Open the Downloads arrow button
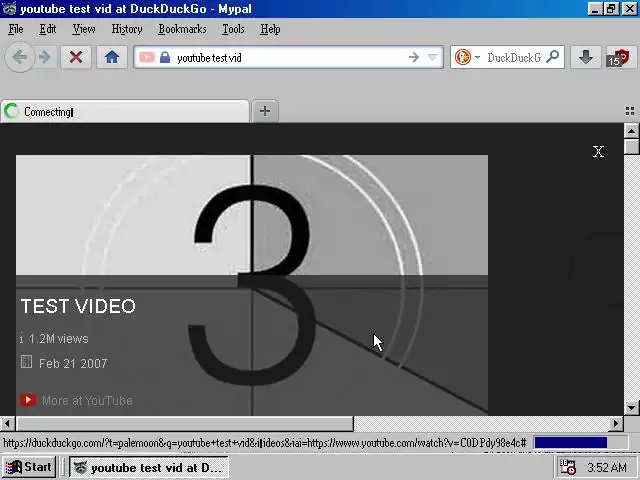Screen dimensions: 640x480 [x=586, y=57]
